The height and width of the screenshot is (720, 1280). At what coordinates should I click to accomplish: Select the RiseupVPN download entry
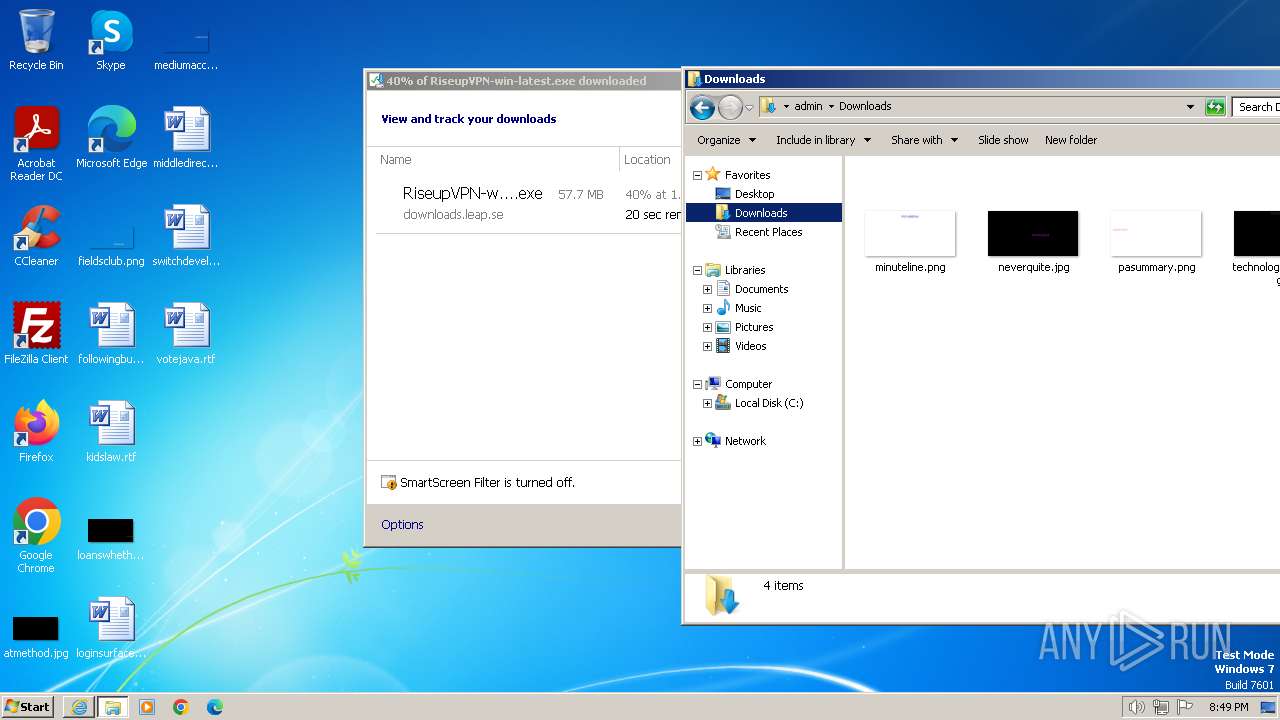(529, 204)
